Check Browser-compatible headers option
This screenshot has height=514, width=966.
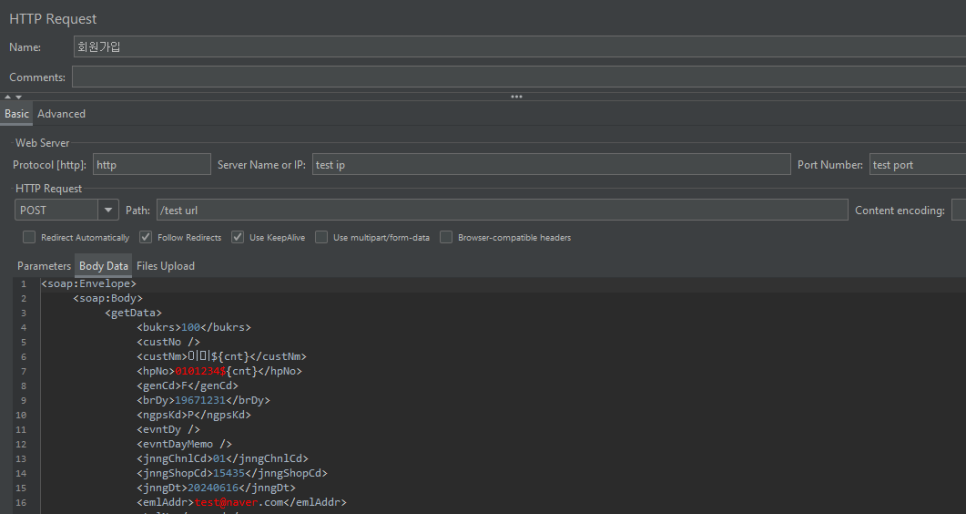[446, 237]
